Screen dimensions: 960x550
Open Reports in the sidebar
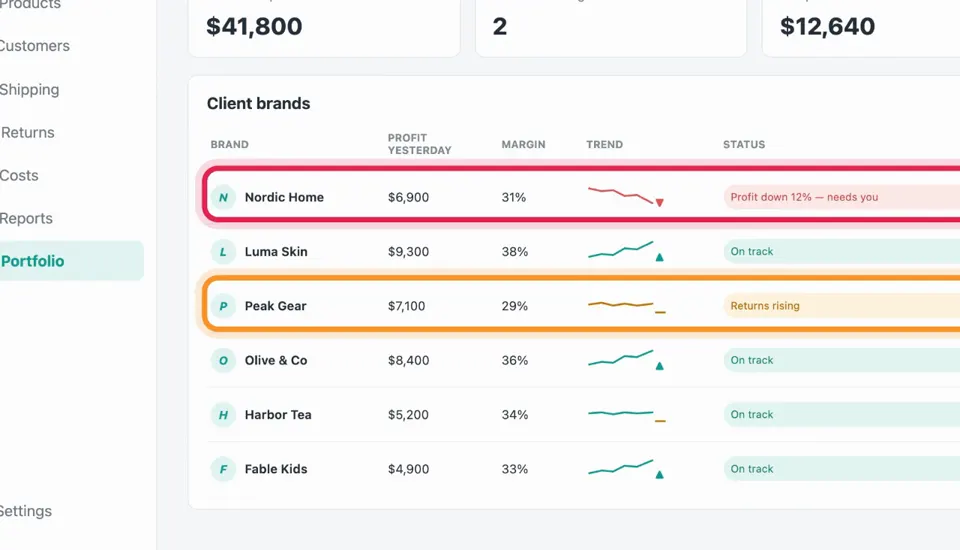[x=26, y=218]
